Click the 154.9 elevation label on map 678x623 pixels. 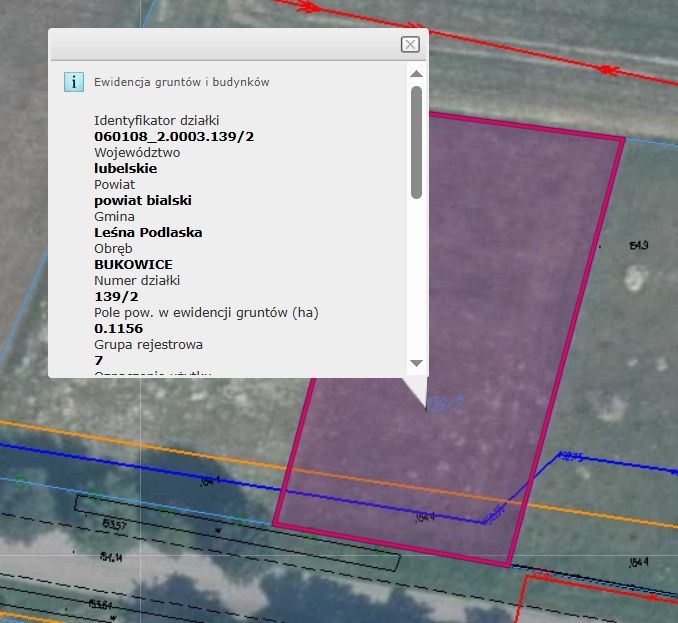pyautogui.click(x=638, y=245)
